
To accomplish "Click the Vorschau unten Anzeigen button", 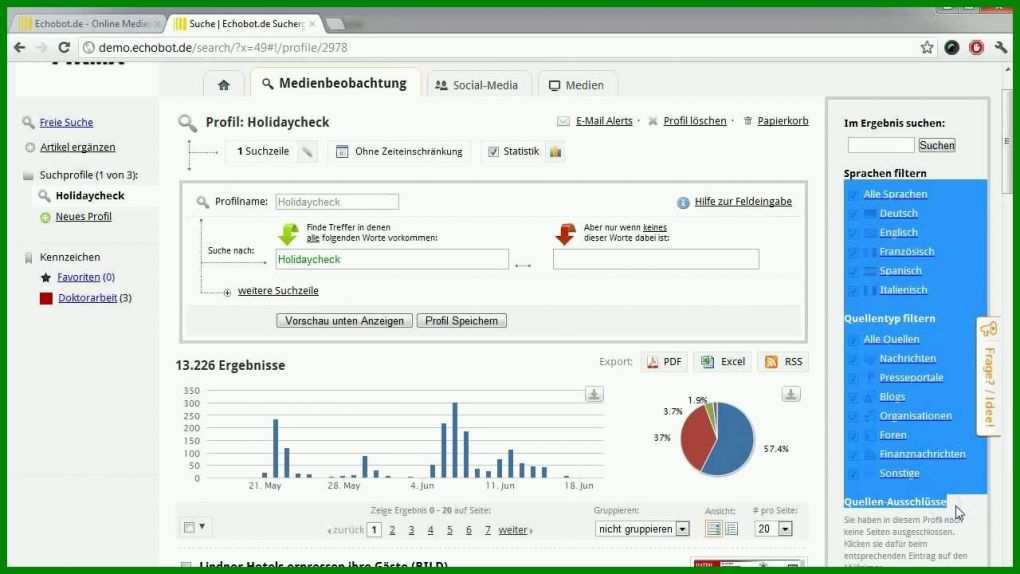I will [x=344, y=321].
